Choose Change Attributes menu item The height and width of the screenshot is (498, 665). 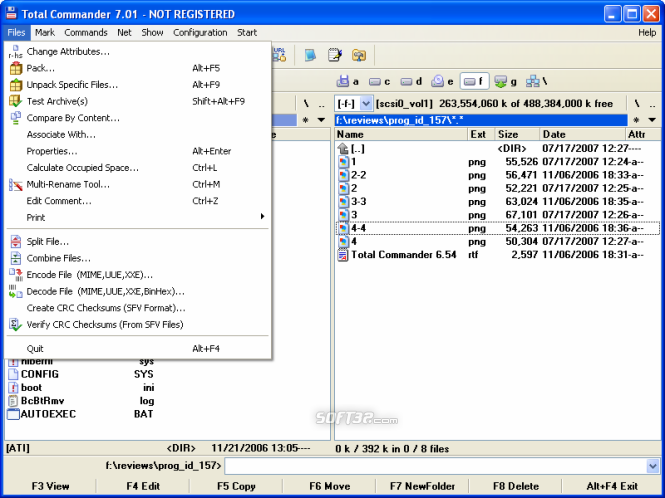[x=138, y=52]
